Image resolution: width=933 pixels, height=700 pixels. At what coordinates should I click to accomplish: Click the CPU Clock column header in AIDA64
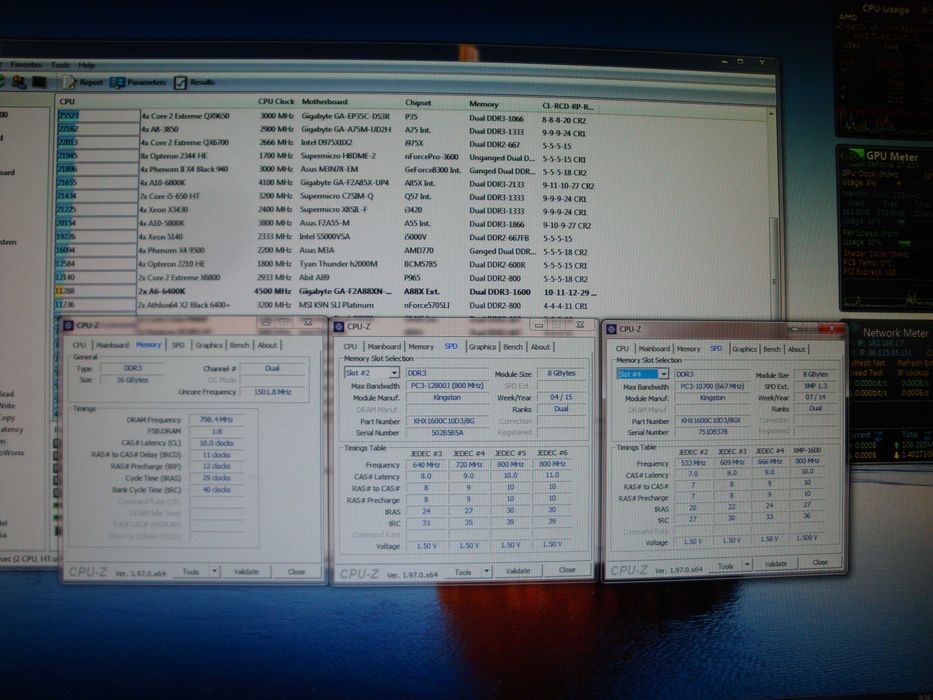point(276,101)
